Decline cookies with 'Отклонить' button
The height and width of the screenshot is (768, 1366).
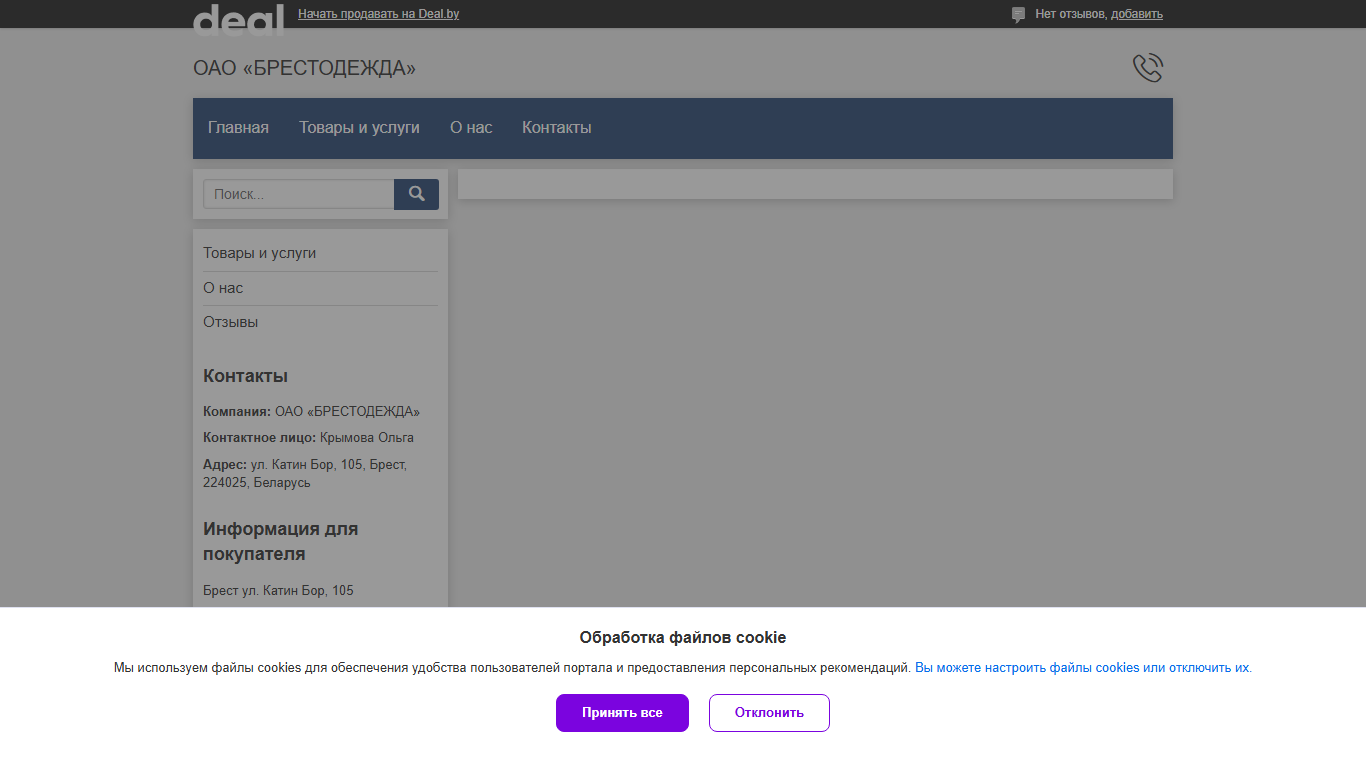(x=769, y=713)
